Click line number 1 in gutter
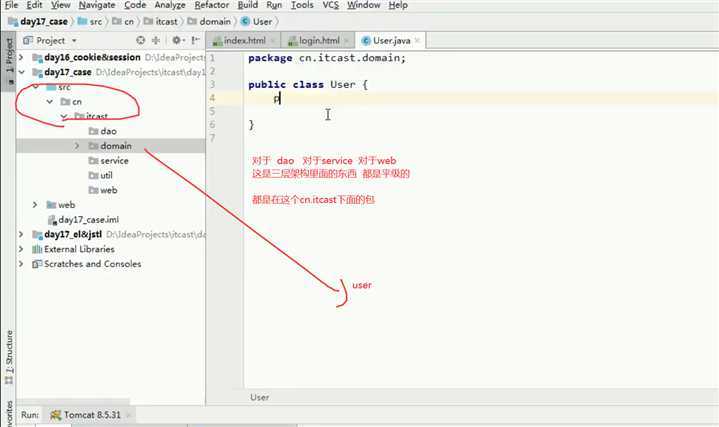The image size is (719, 427). (x=212, y=58)
